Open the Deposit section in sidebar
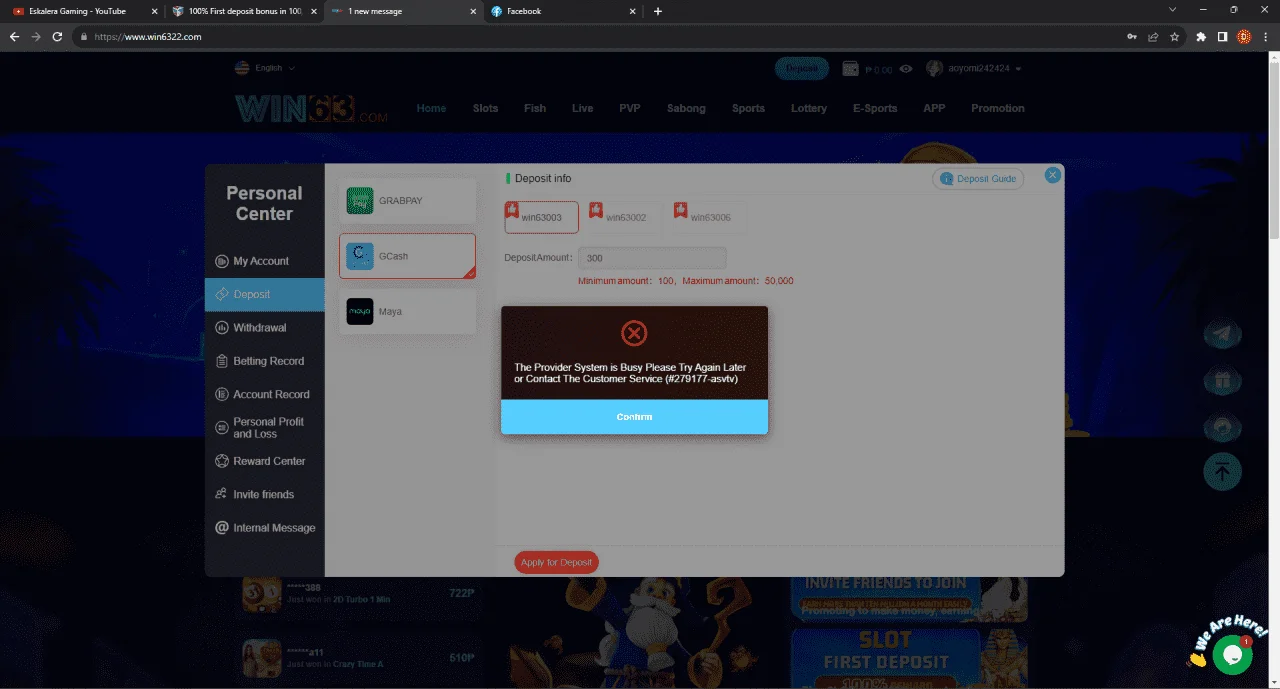This screenshot has height=689, width=1280. pyautogui.click(x=264, y=294)
